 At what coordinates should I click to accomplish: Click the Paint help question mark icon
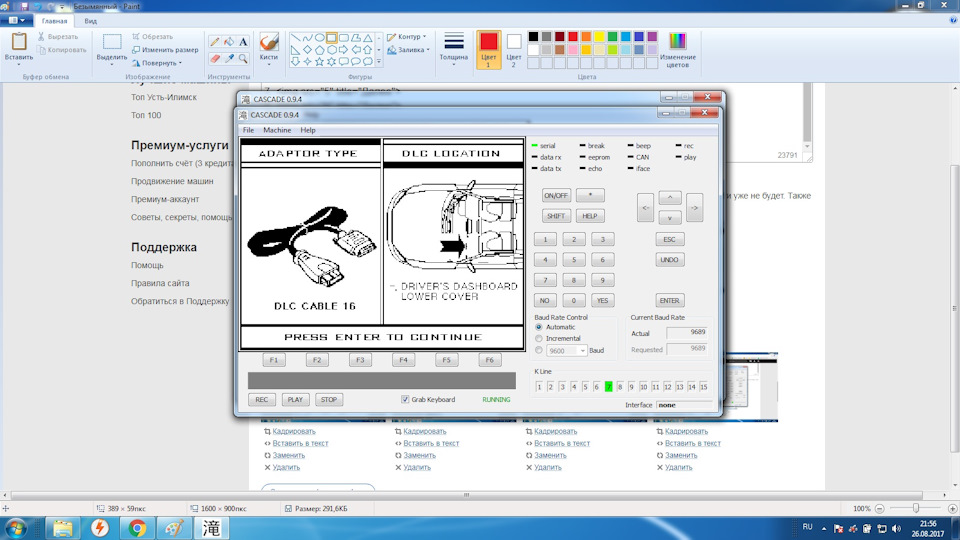pos(953,20)
